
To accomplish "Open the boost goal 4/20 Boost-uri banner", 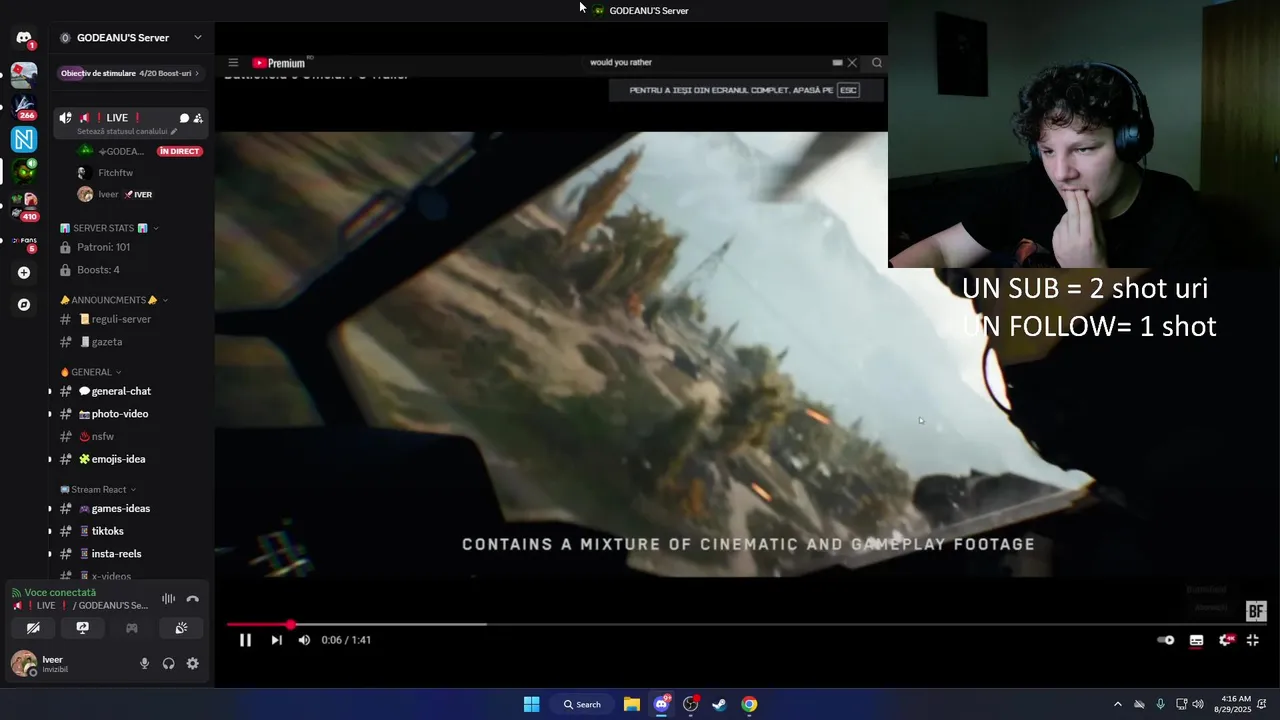I will [x=131, y=73].
